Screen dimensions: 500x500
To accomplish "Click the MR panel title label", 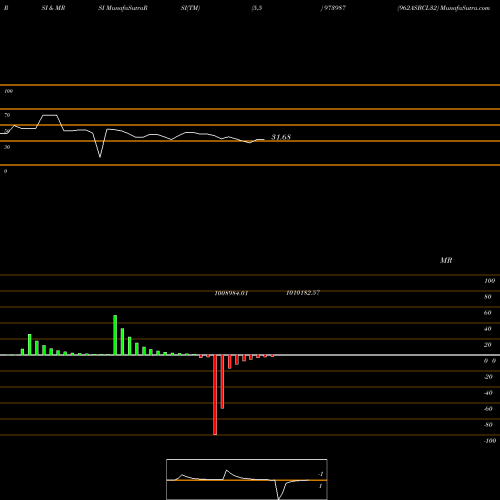I will tap(446, 260).
